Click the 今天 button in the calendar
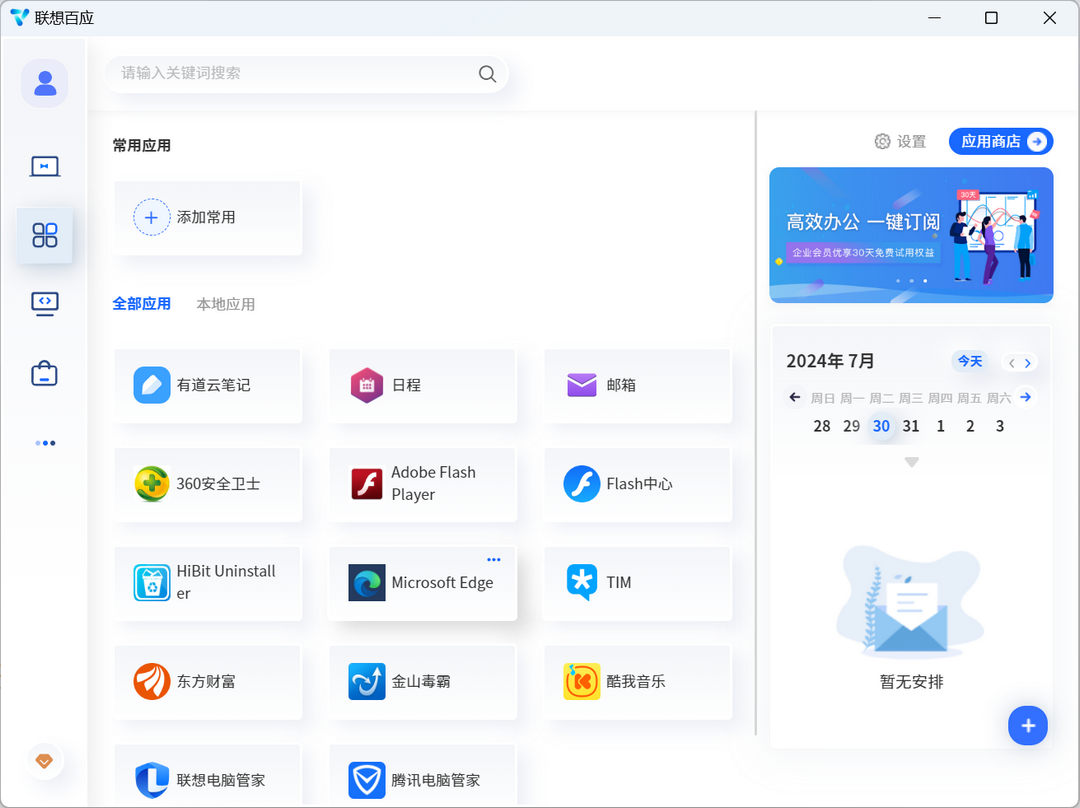 969,361
